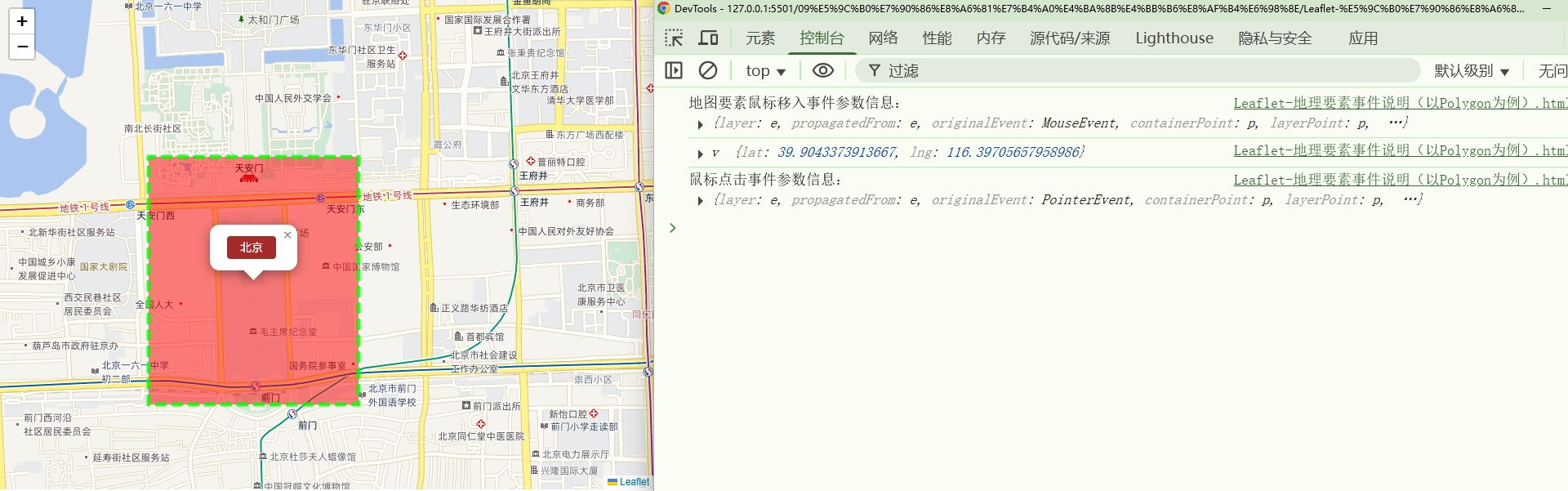Click the 张秉贵纪念馆 museum icon
1568x491 pixels.
501,53
